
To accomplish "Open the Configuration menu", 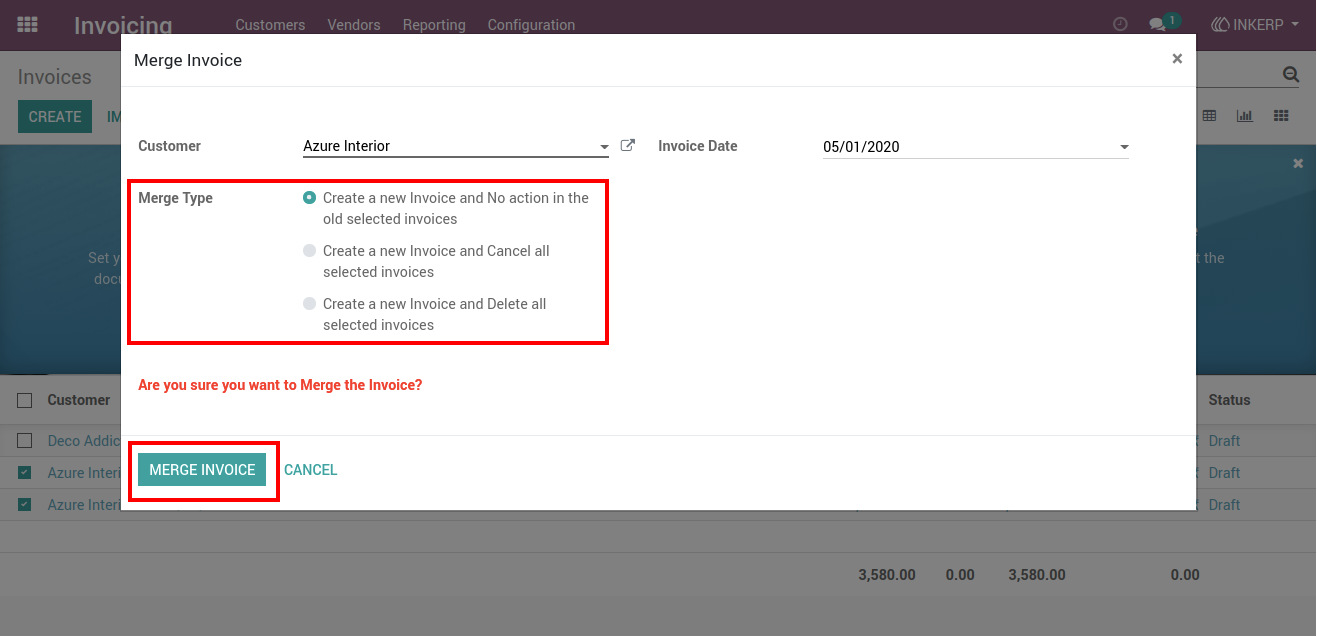I will [531, 25].
